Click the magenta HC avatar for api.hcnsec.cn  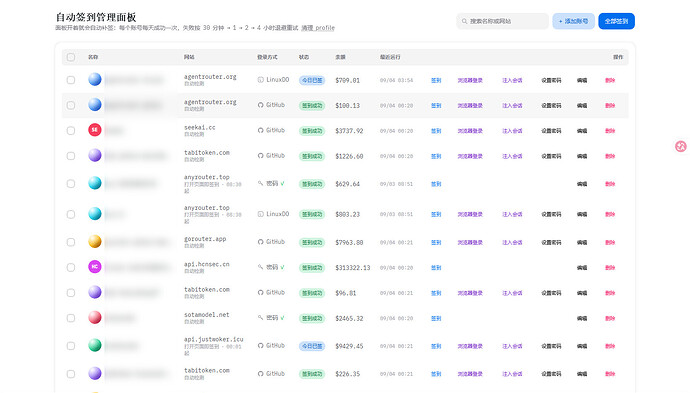[95, 267]
